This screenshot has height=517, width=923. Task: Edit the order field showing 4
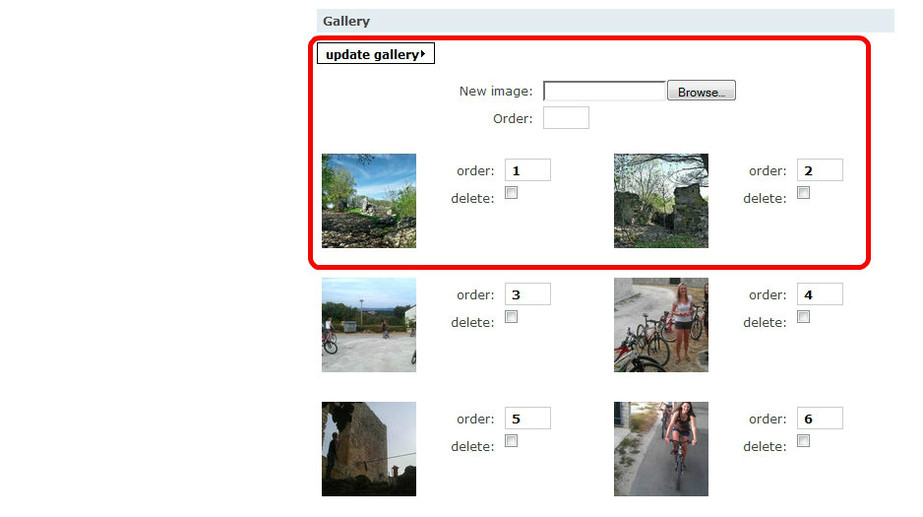click(819, 294)
